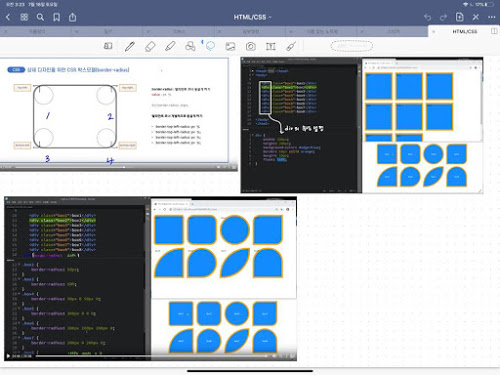Select the Shapes tool
The height and width of the screenshot is (375, 500).
[190, 46]
